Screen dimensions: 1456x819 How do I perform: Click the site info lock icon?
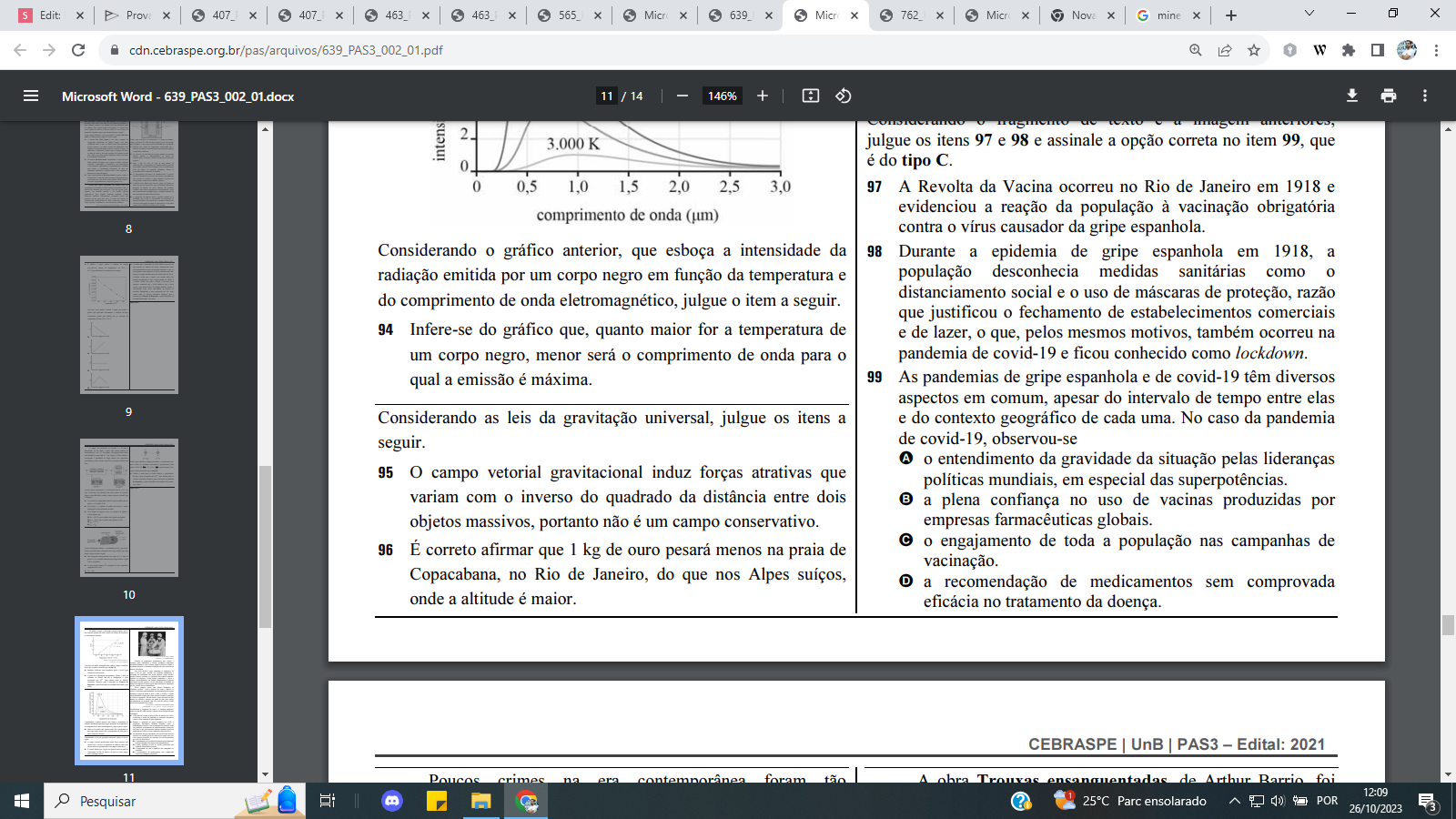tap(115, 50)
